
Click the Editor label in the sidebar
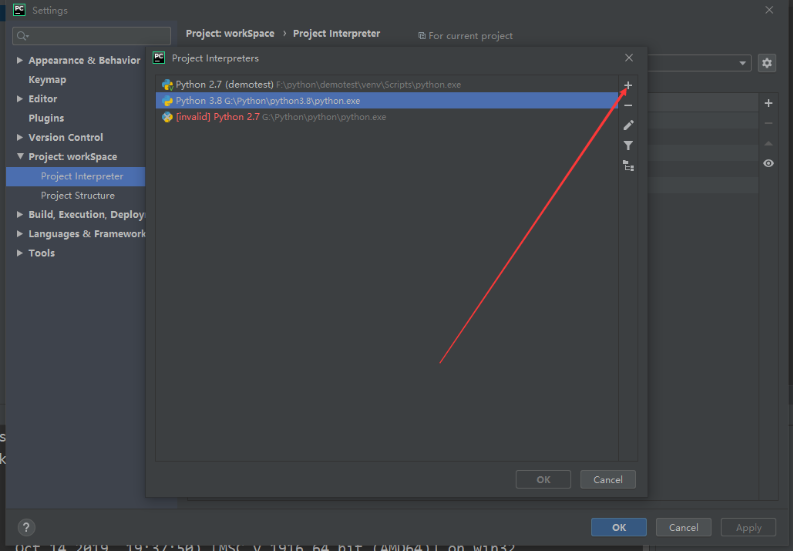pyautogui.click(x=42, y=99)
